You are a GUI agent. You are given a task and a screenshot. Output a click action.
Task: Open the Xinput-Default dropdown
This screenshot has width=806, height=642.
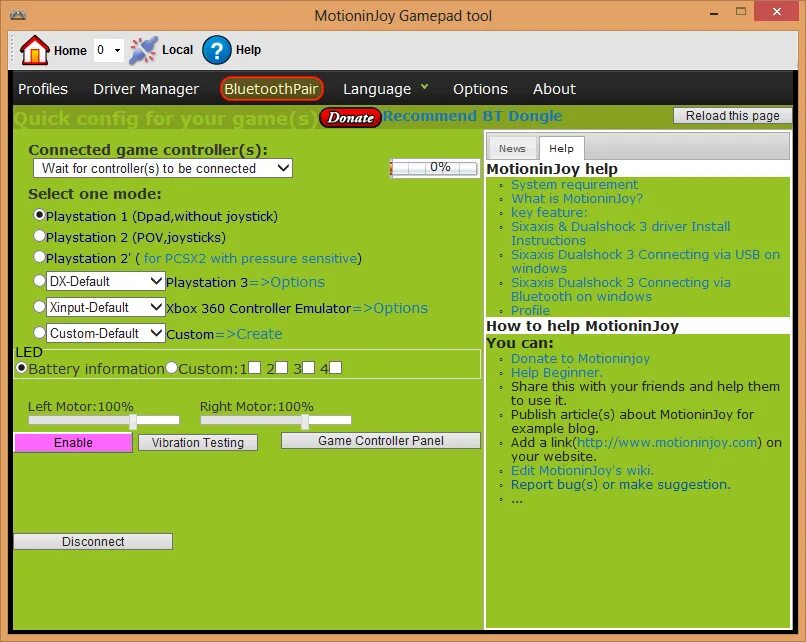pyautogui.click(x=105, y=307)
